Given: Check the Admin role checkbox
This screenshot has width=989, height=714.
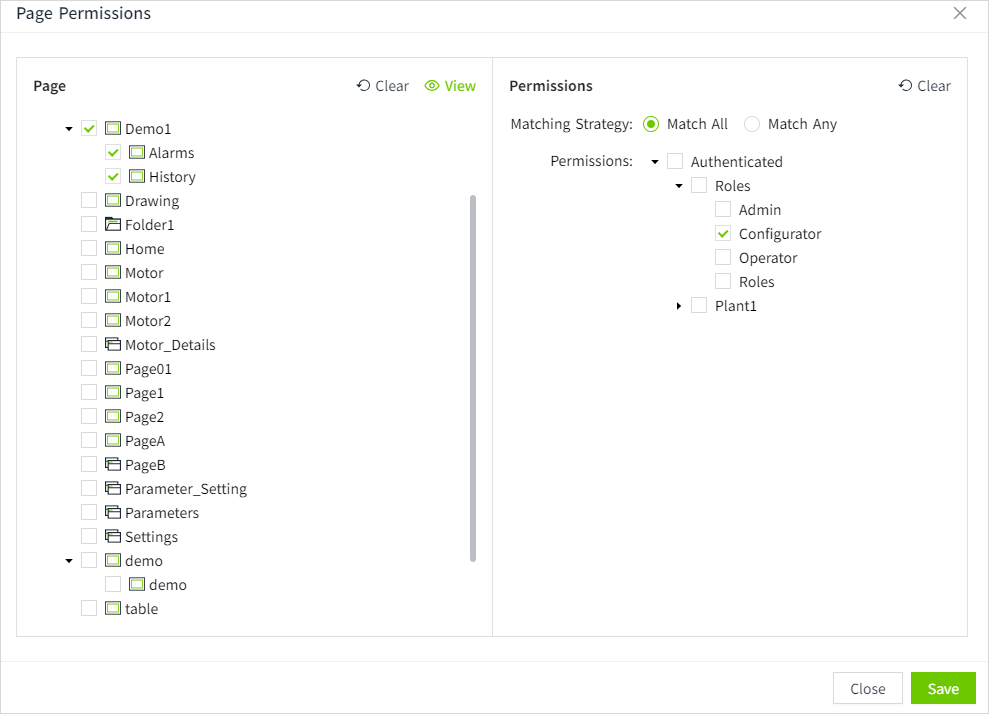Looking at the screenshot, I should tap(723, 210).
